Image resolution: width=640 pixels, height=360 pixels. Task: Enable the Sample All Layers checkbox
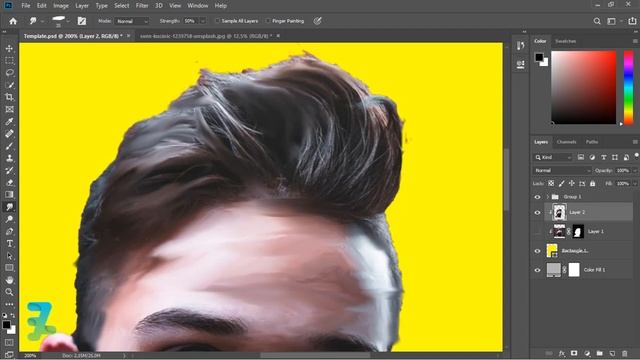coord(218,21)
